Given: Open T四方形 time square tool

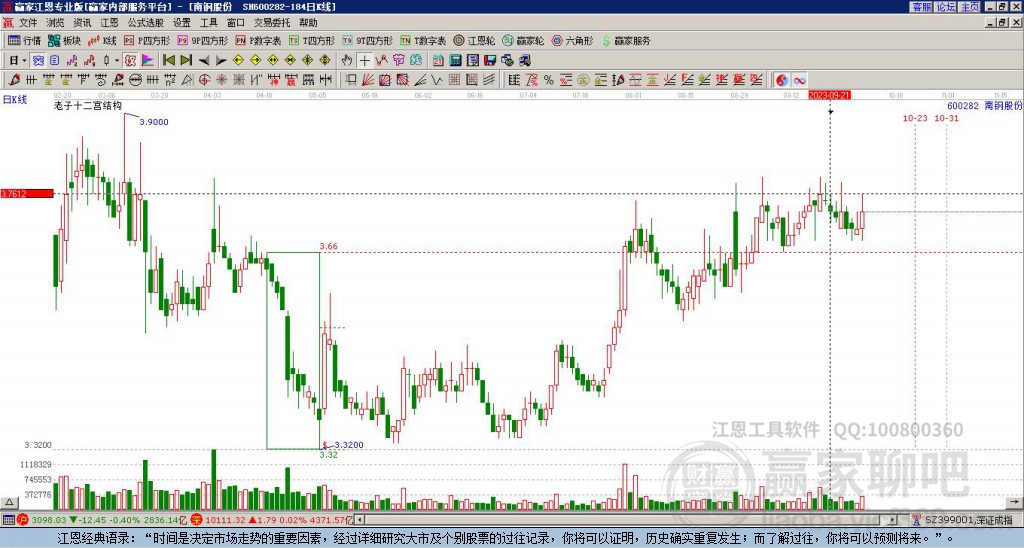Looking at the screenshot, I should click(312, 40).
